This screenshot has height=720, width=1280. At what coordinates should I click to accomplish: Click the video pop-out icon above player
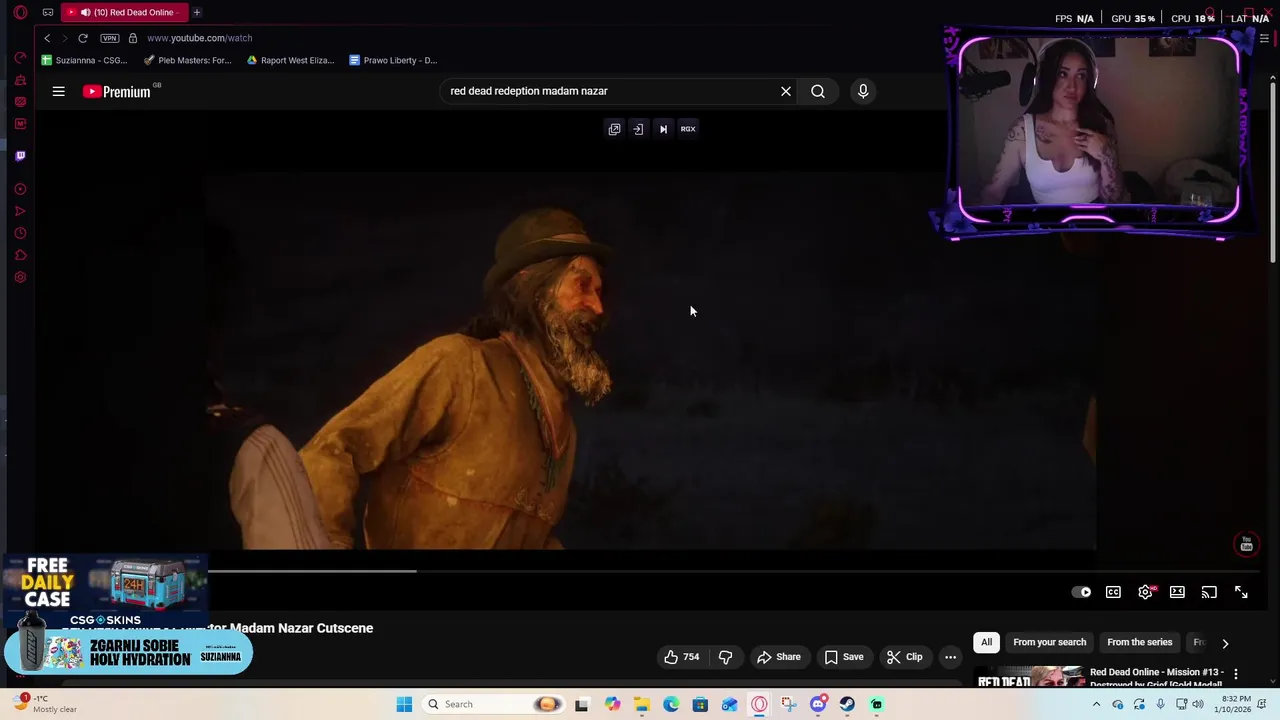(x=614, y=129)
